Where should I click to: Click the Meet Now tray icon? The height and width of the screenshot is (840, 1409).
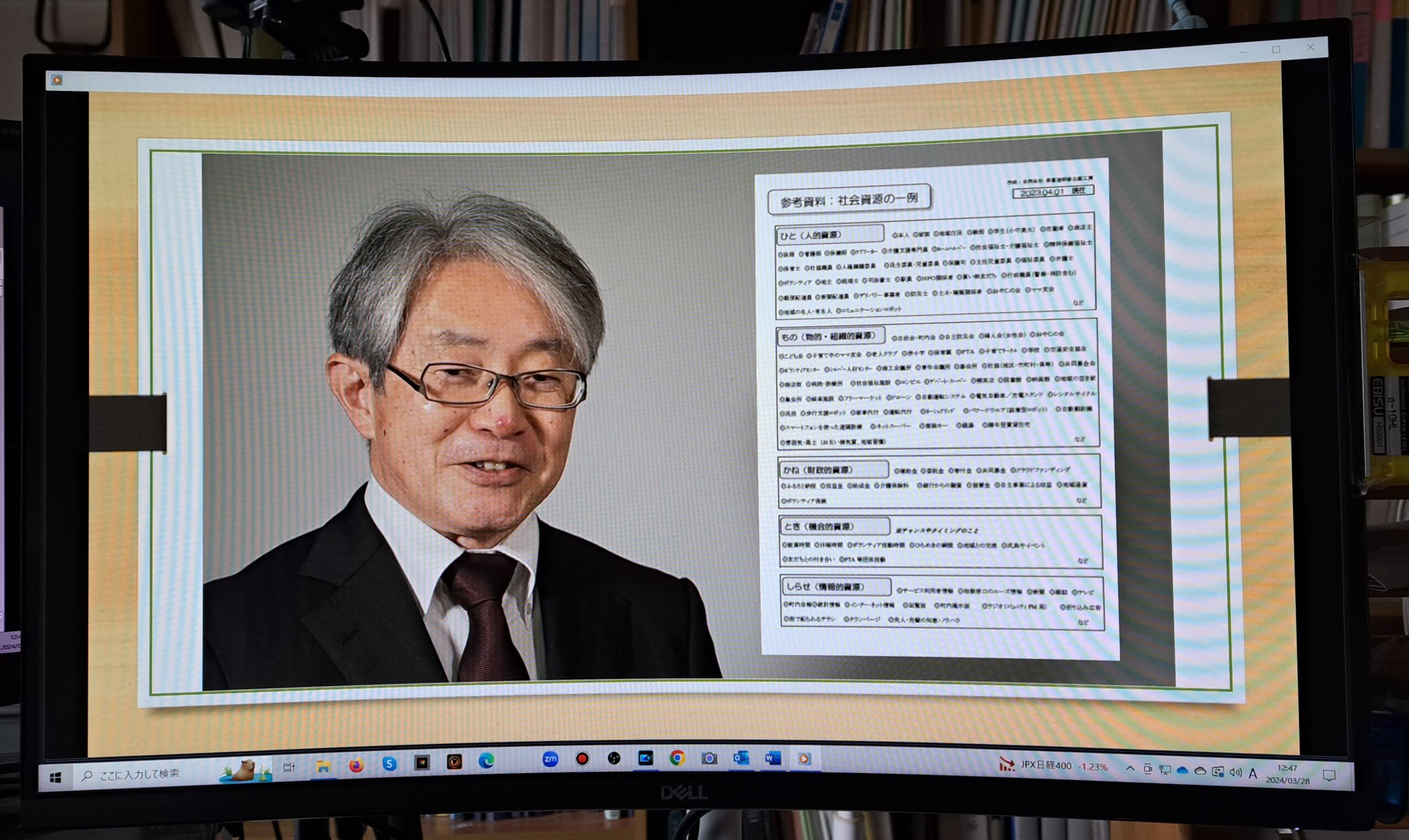tap(1148, 769)
